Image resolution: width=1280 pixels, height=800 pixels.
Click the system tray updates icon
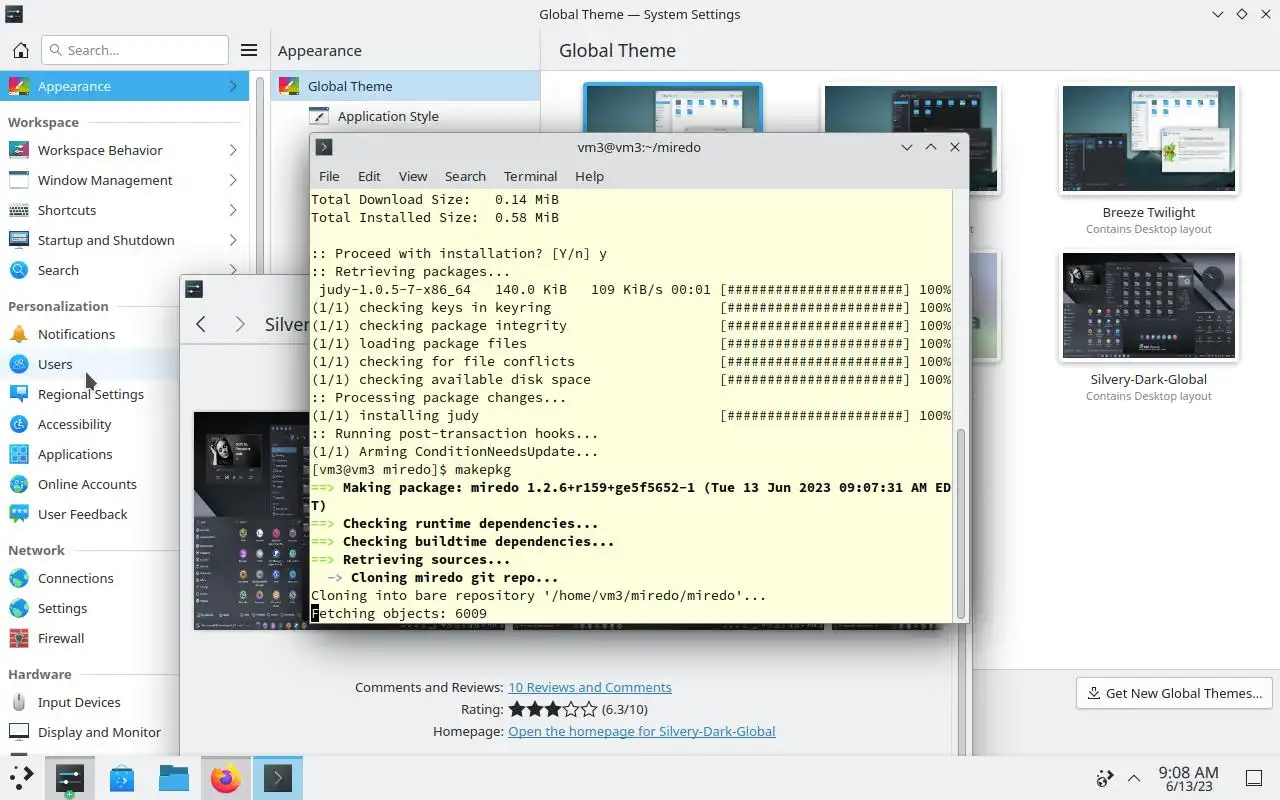1105,778
